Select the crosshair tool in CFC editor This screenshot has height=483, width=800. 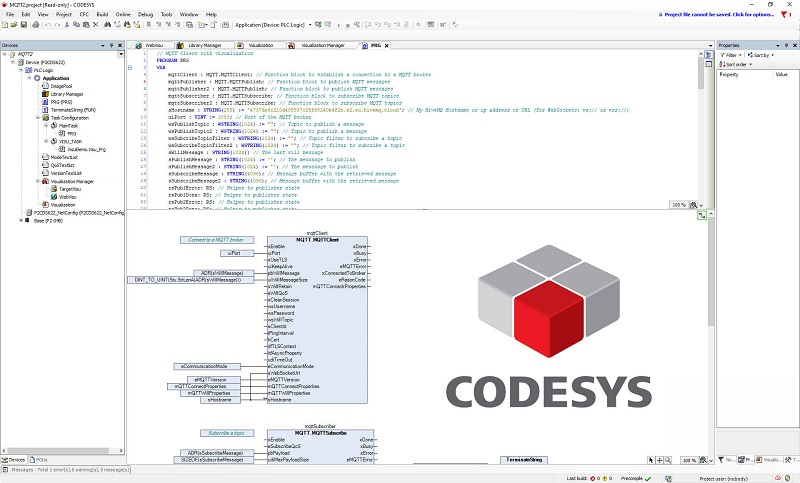click(659, 460)
